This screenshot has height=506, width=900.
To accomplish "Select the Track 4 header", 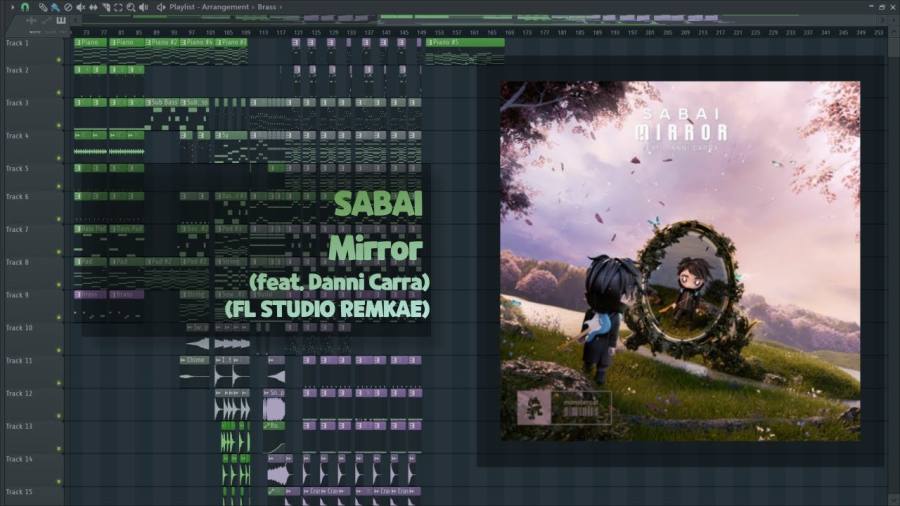I will pyautogui.click(x=32, y=146).
